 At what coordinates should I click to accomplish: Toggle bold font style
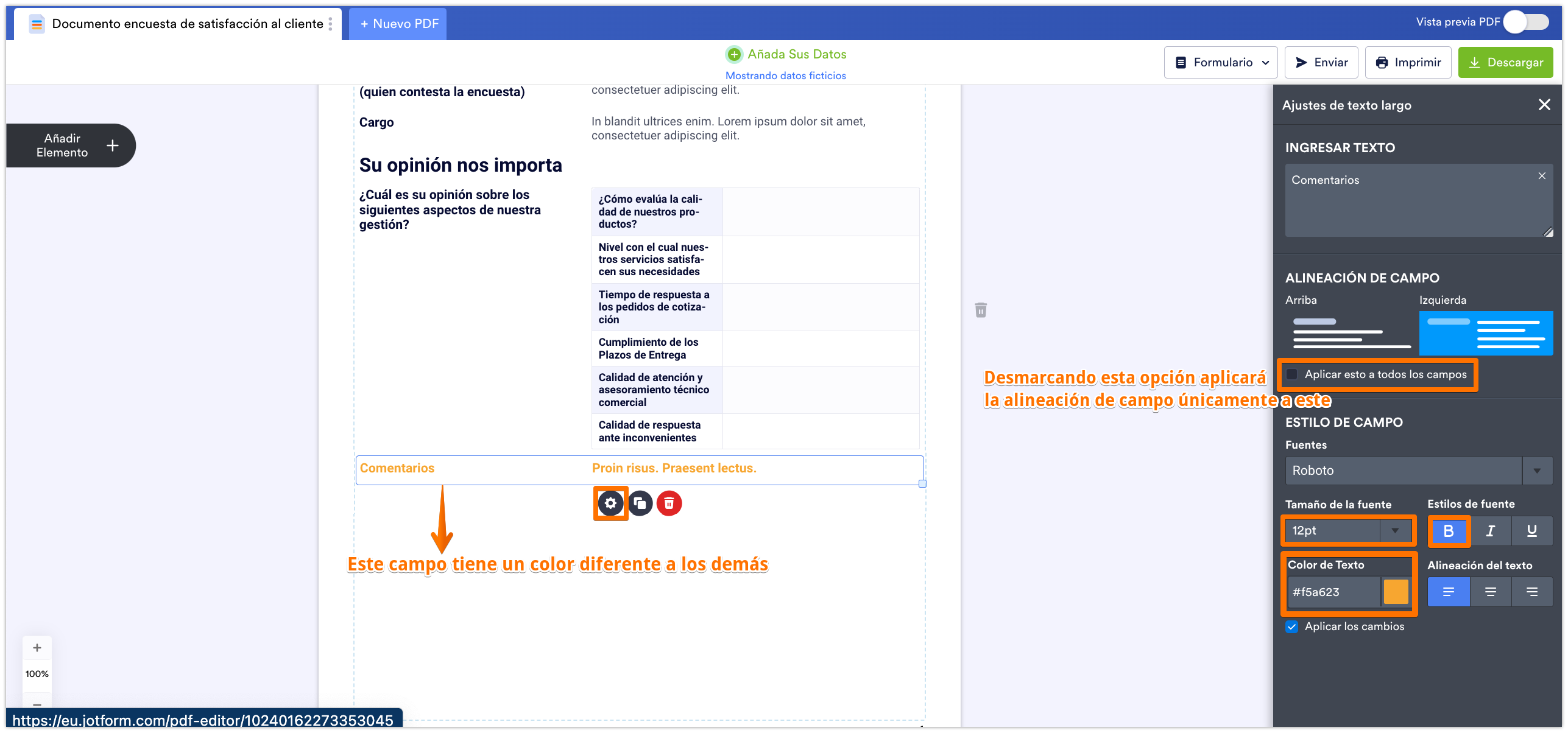(1449, 531)
